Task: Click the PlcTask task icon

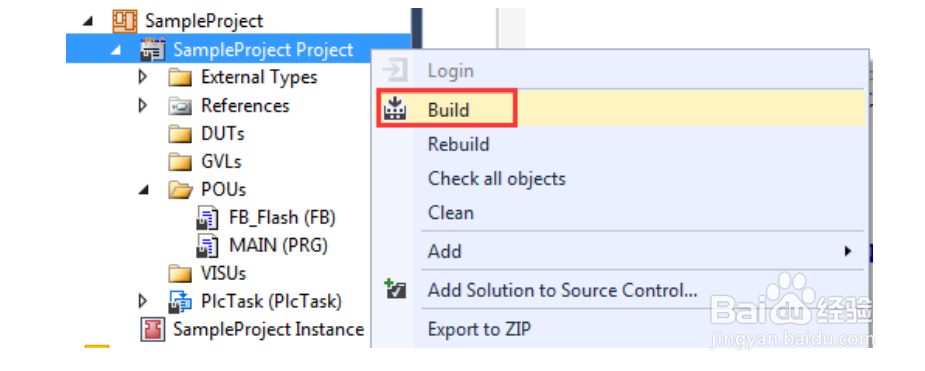Action: point(180,302)
